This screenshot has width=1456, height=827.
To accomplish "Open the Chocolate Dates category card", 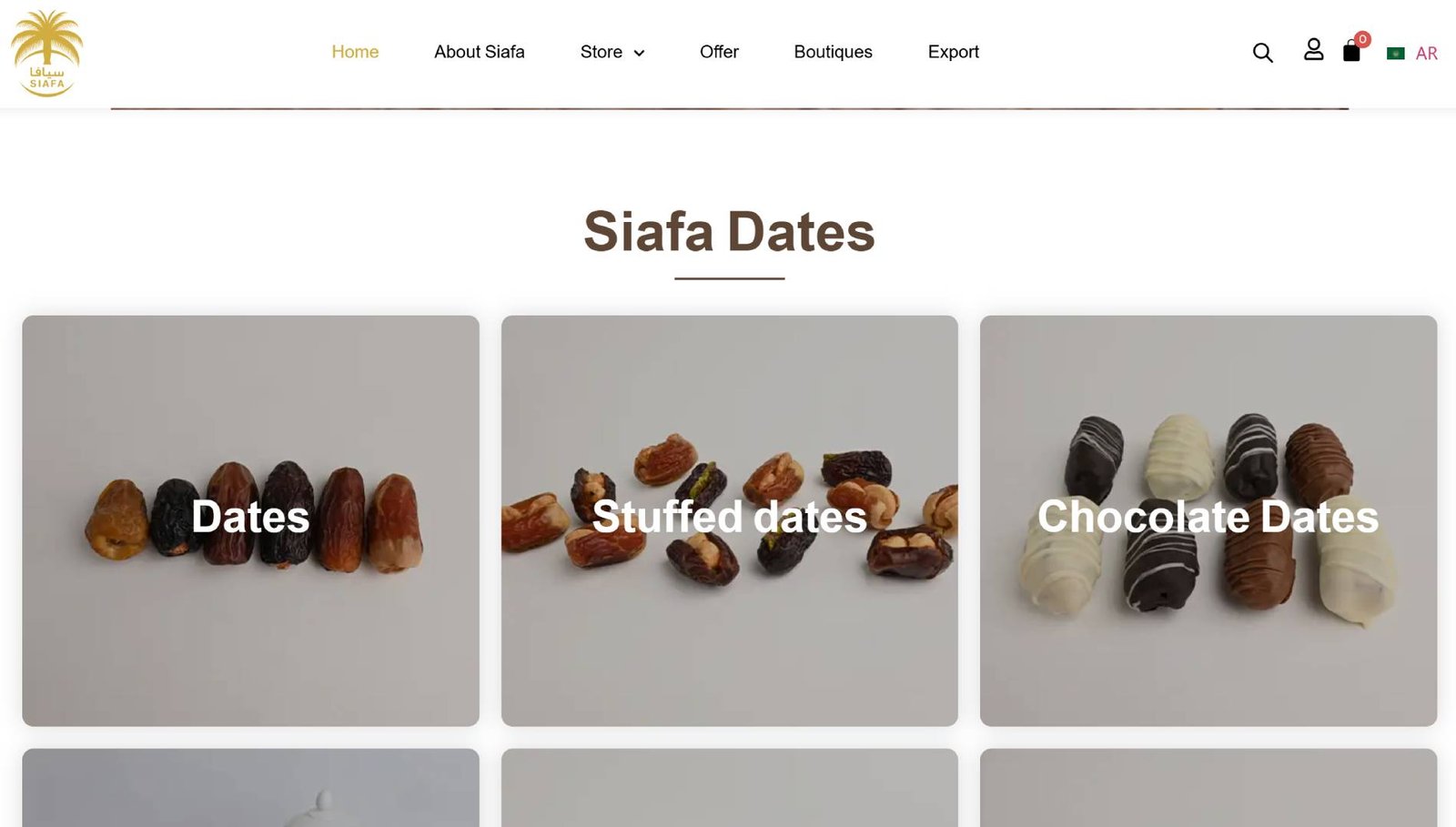I will tap(1208, 519).
